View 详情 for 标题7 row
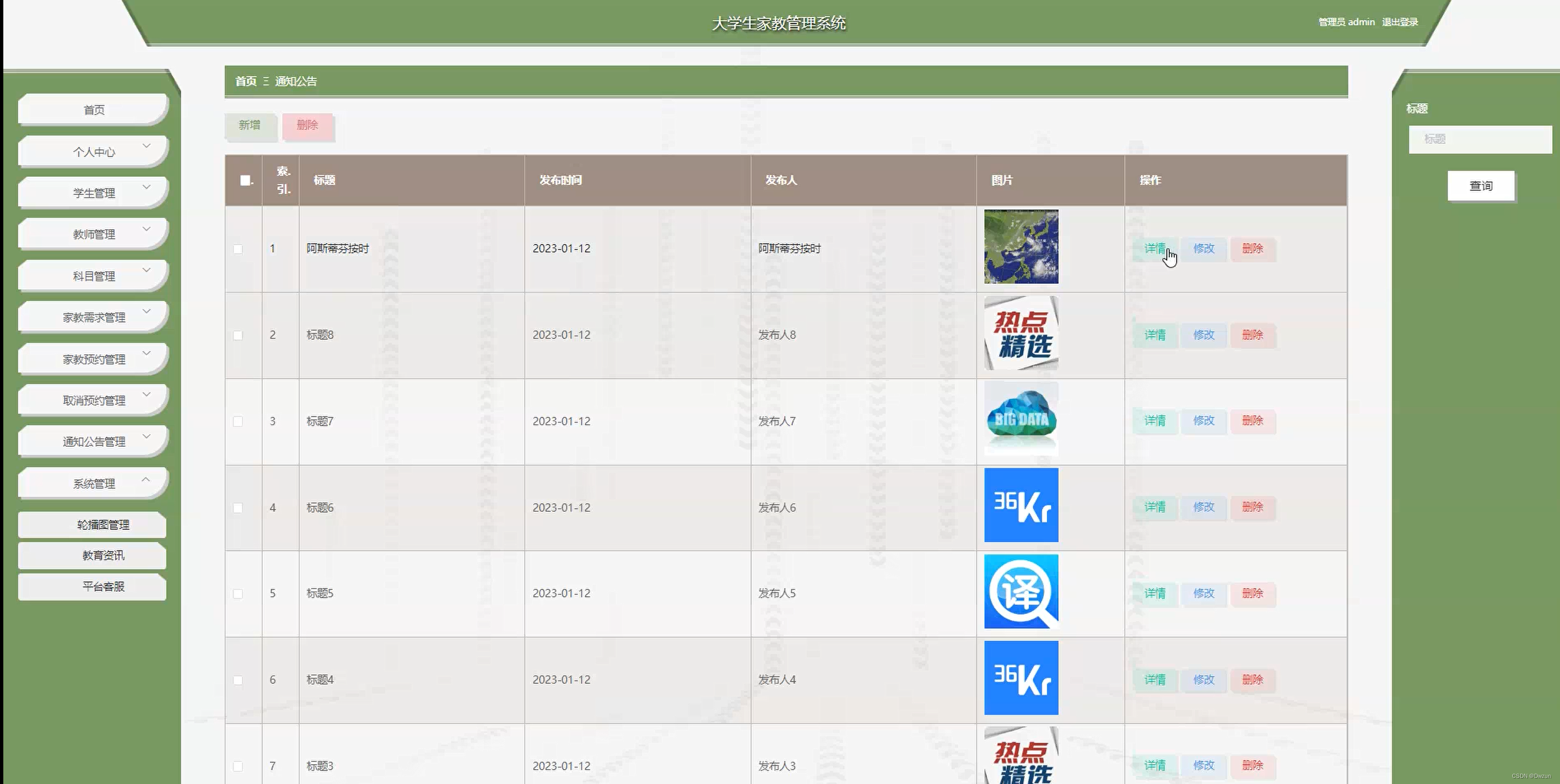Image resolution: width=1560 pixels, height=784 pixels. pyautogui.click(x=1155, y=421)
